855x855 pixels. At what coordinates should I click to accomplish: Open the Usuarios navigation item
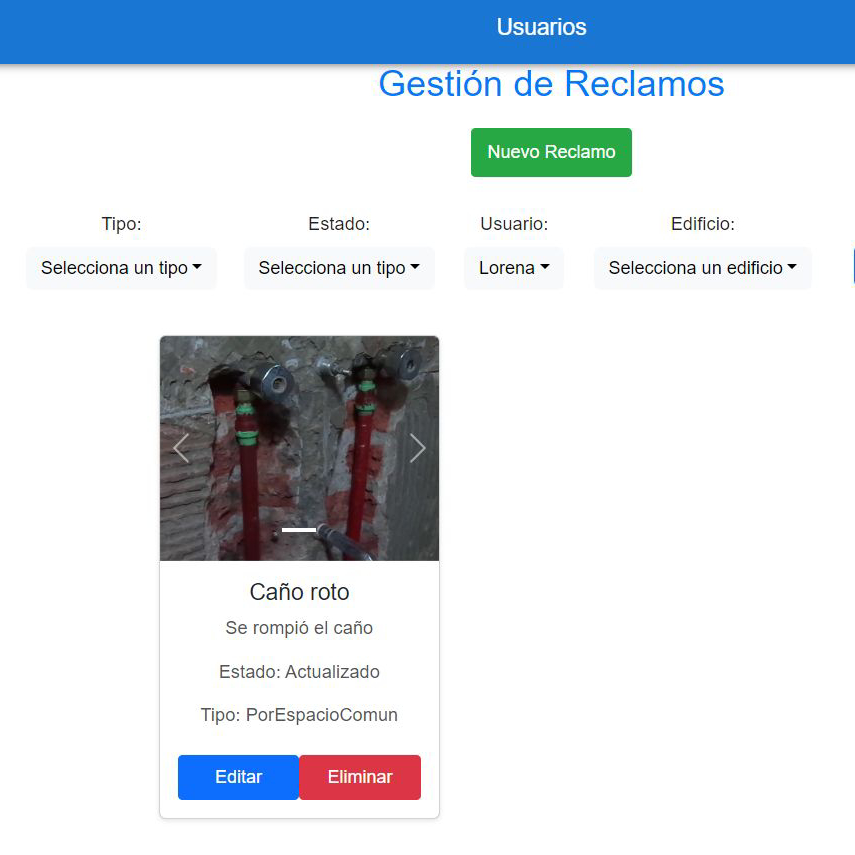pyautogui.click(x=541, y=27)
